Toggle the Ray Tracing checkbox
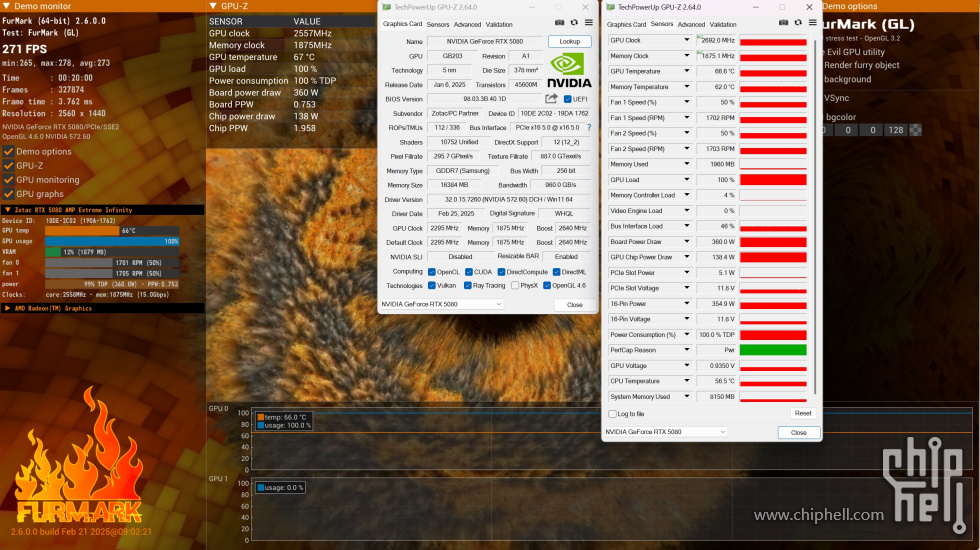This screenshot has width=980, height=550. tap(468, 286)
